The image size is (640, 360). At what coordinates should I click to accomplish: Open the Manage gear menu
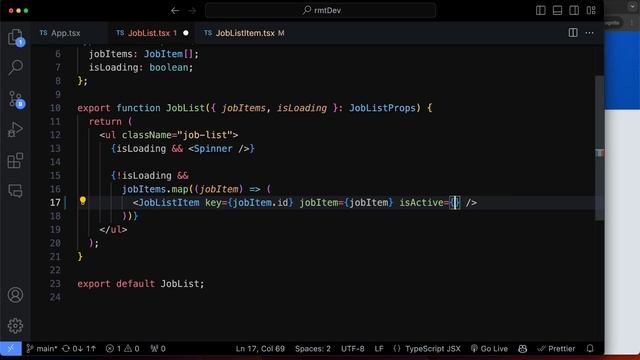[x=16, y=325]
